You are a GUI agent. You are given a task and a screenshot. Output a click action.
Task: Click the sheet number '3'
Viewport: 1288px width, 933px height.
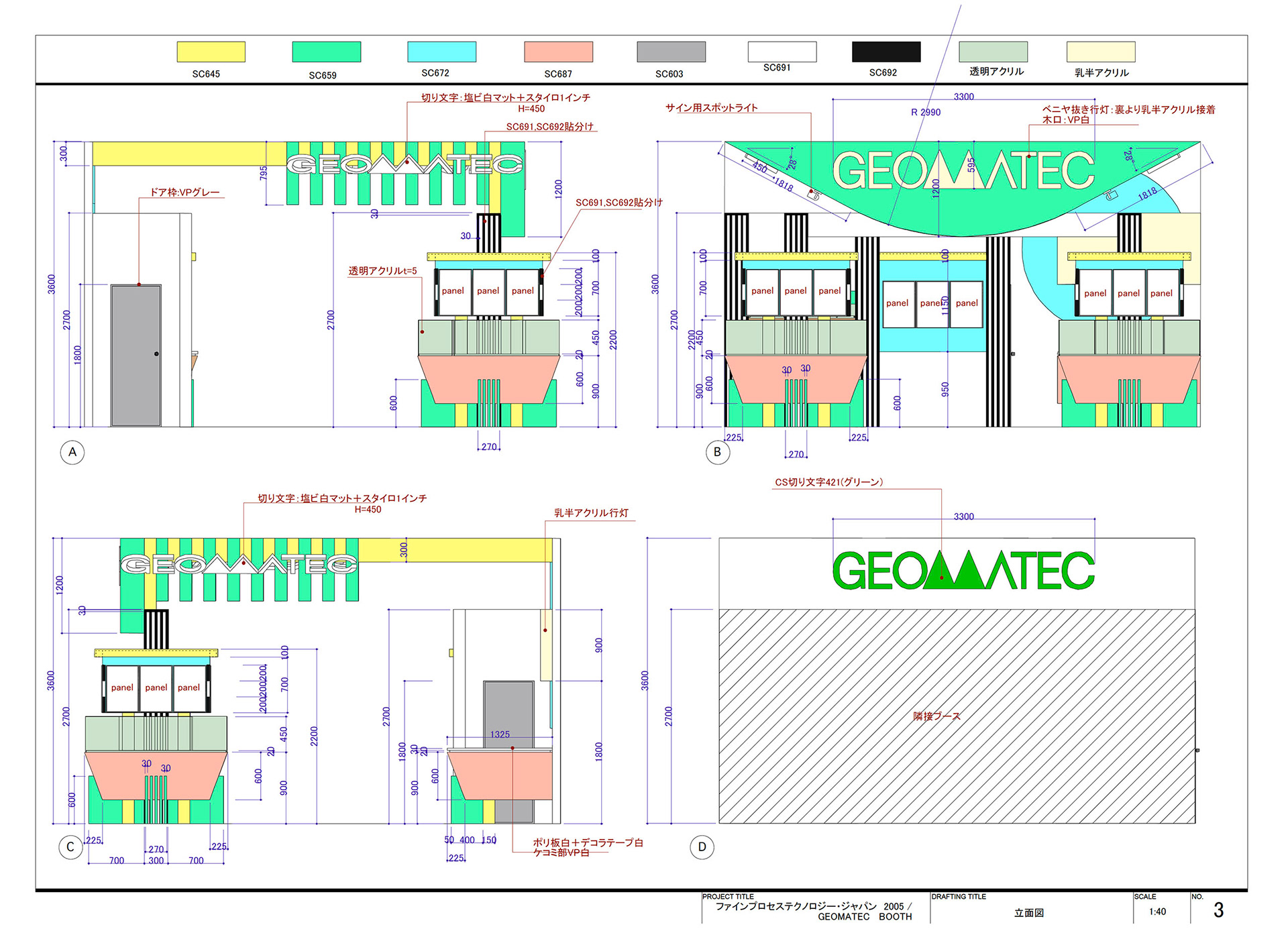point(1218,910)
